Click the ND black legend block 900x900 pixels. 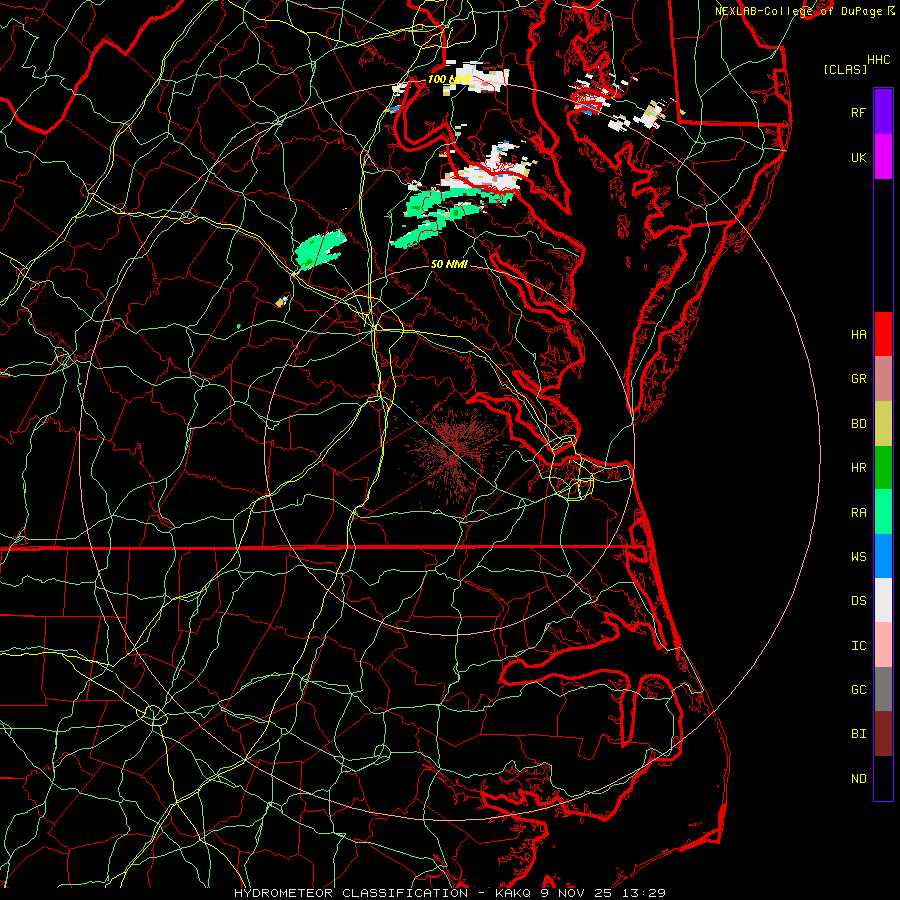(x=883, y=778)
